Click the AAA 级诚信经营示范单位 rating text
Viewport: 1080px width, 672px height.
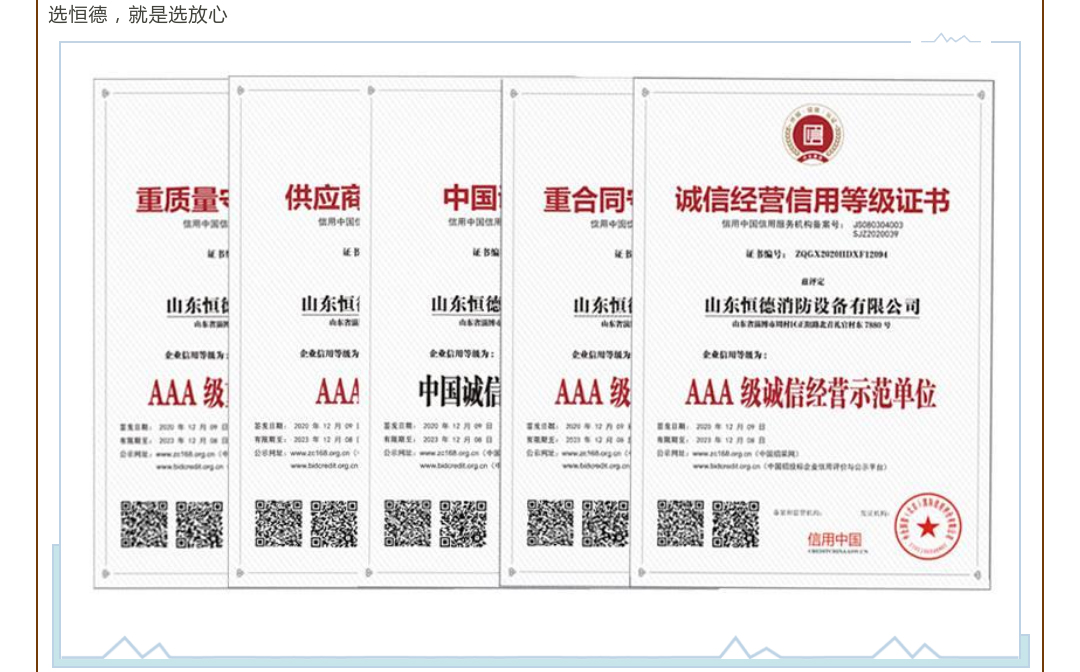tap(811, 393)
